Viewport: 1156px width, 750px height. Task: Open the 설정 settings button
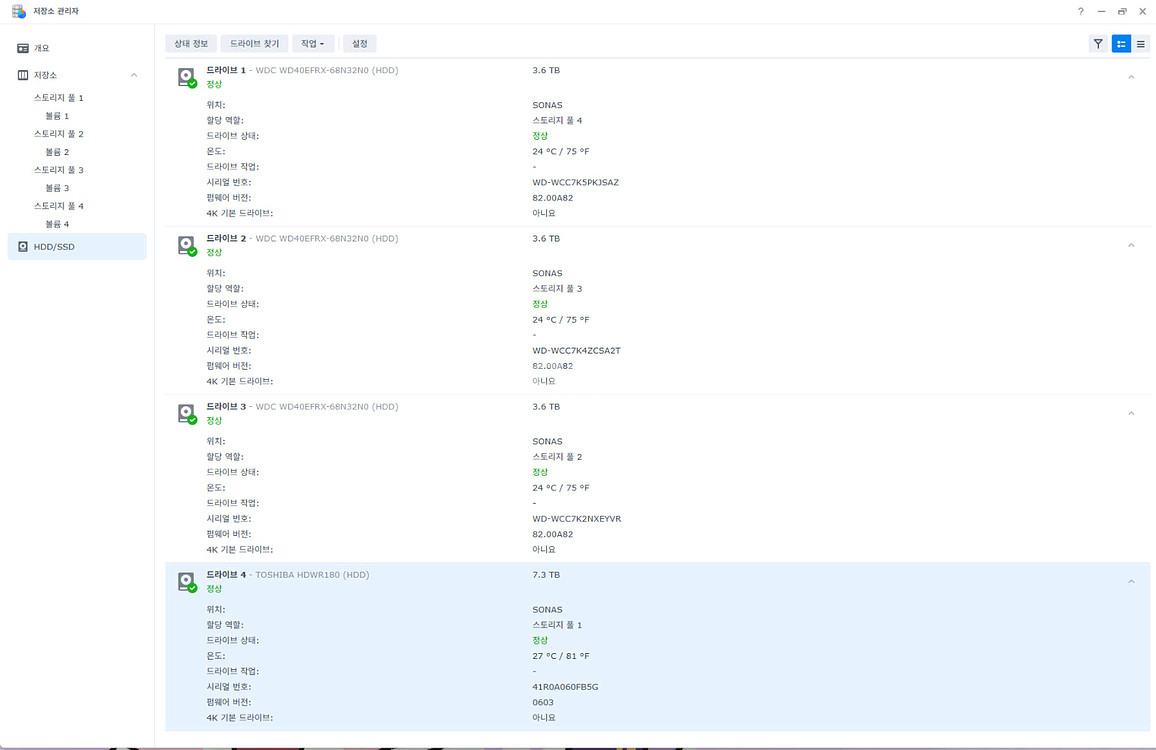click(x=360, y=44)
